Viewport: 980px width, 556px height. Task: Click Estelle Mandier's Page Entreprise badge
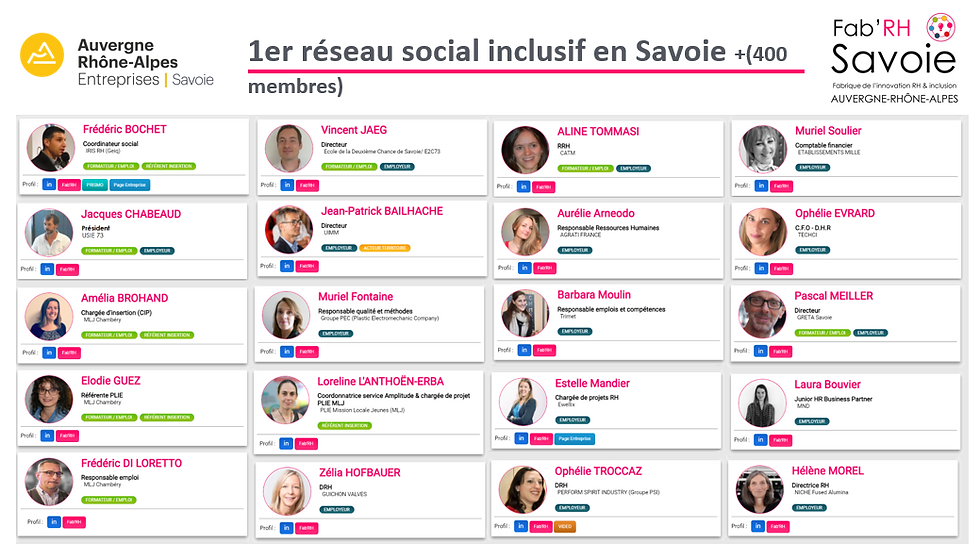tap(574, 439)
